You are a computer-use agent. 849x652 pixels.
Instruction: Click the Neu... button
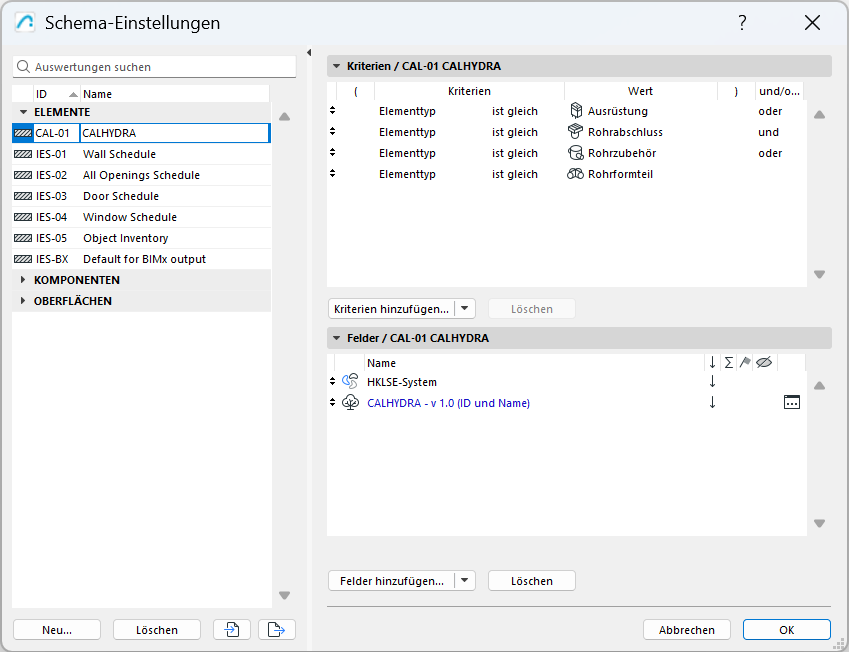(57, 630)
